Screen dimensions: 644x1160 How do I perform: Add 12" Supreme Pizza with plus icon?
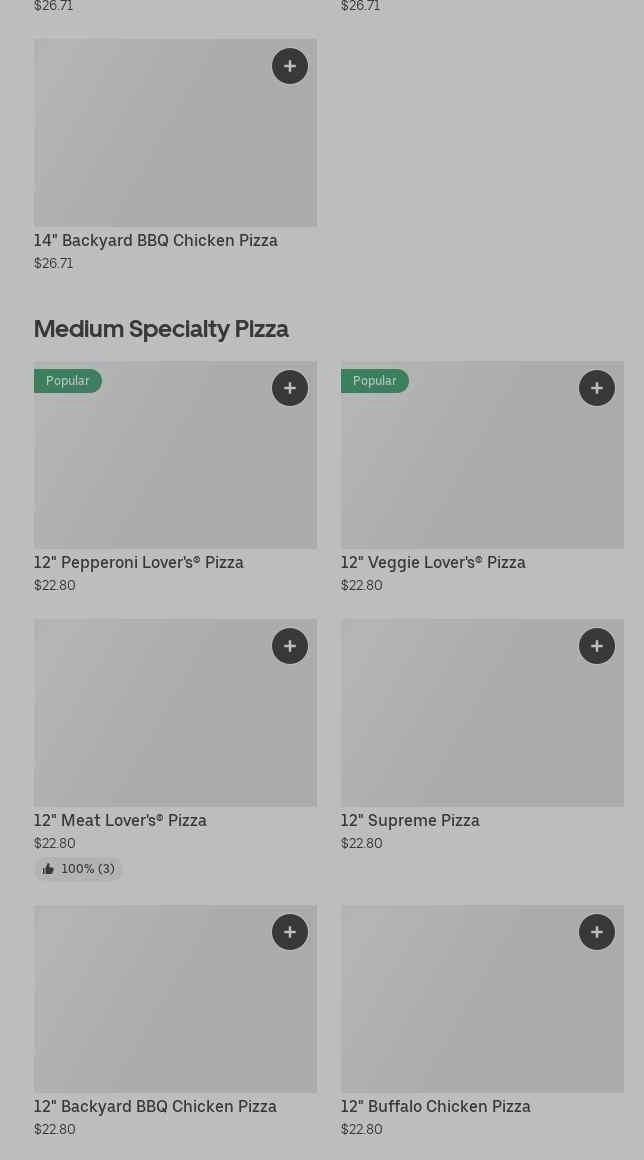(597, 646)
